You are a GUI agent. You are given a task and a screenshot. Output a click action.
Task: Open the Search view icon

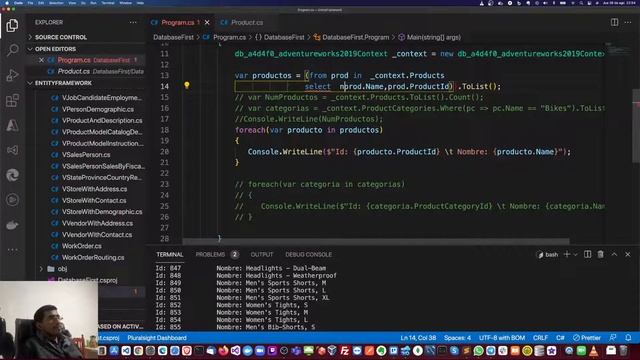pyautogui.click(x=12, y=51)
